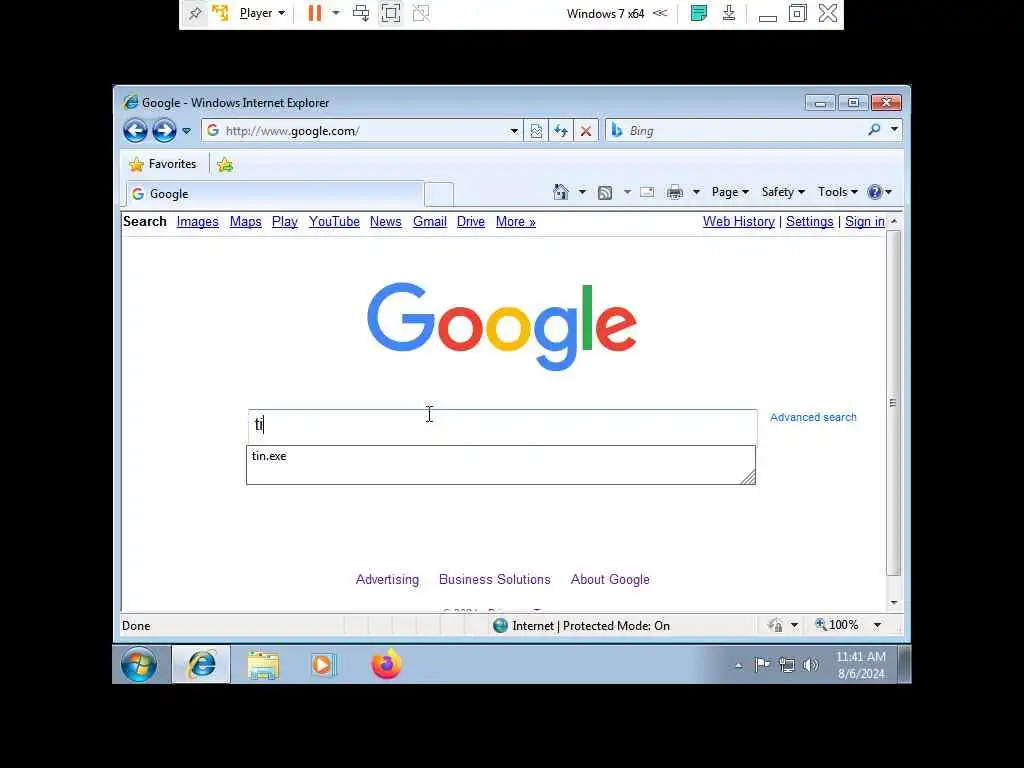Screen dimensions: 1024x768
Task: Click Send Ctrl+Alt+Del icon in VMware
Action: (x=360, y=13)
